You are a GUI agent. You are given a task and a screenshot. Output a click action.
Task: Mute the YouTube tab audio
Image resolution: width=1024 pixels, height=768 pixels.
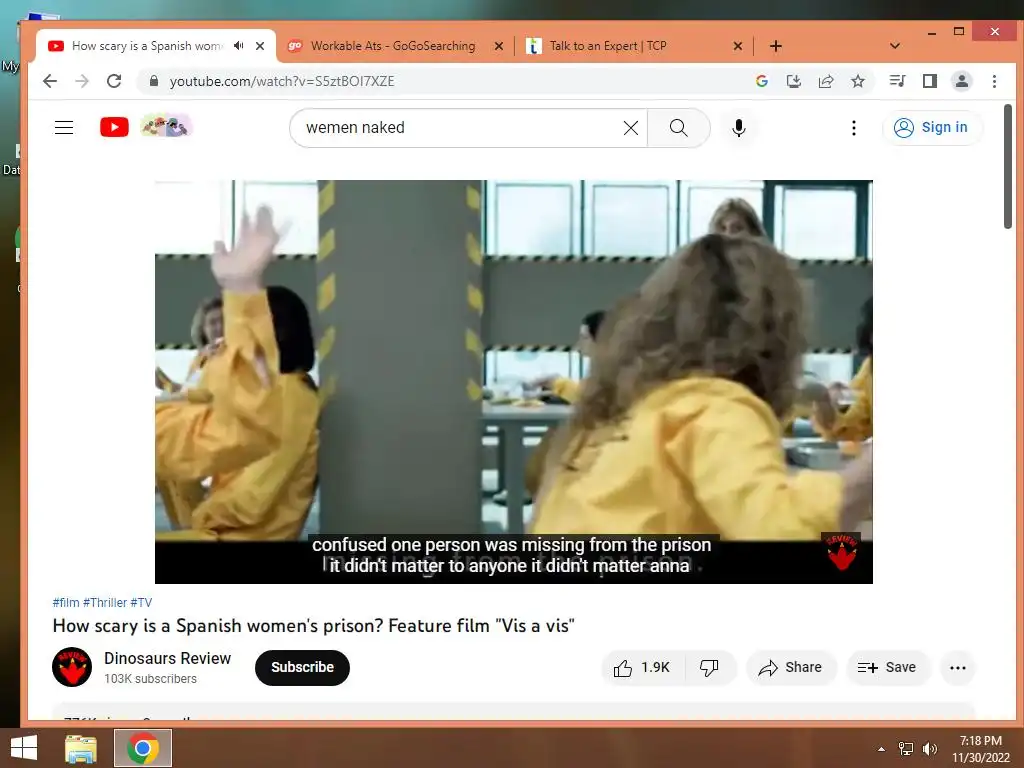pyautogui.click(x=239, y=46)
